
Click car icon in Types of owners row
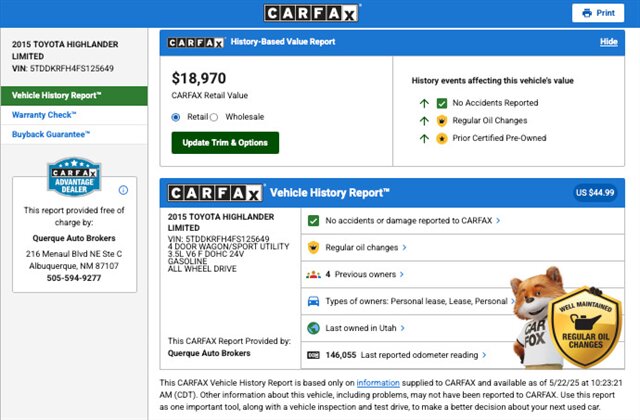[313, 301]
